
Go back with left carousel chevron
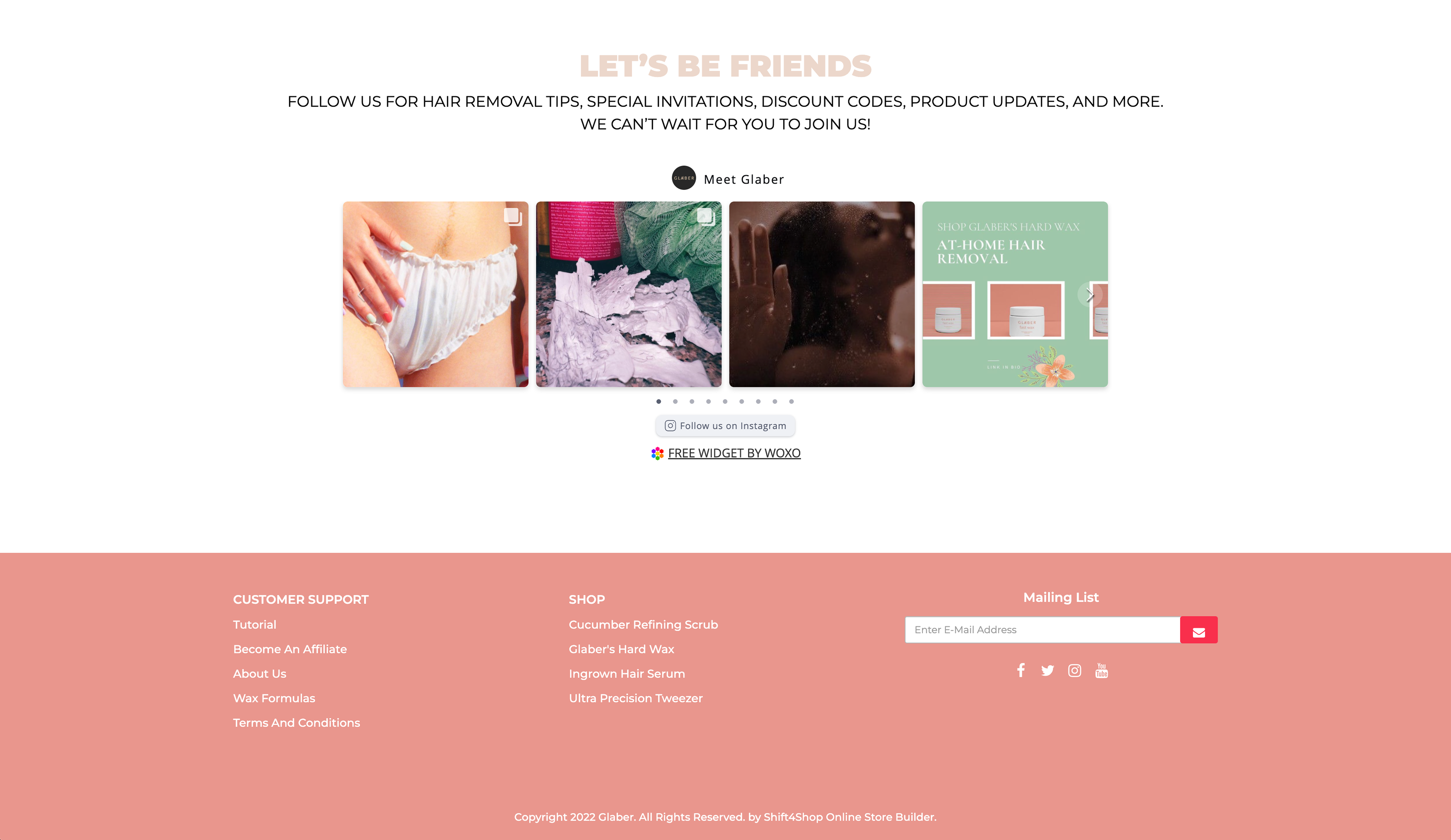362,295
